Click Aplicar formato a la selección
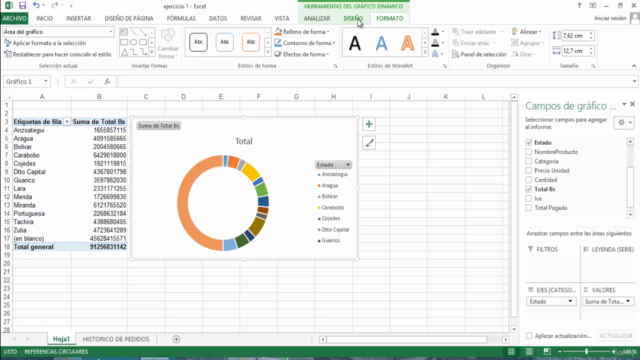The height and width of the screenshot is (360, 640). (x=45, y=43)
